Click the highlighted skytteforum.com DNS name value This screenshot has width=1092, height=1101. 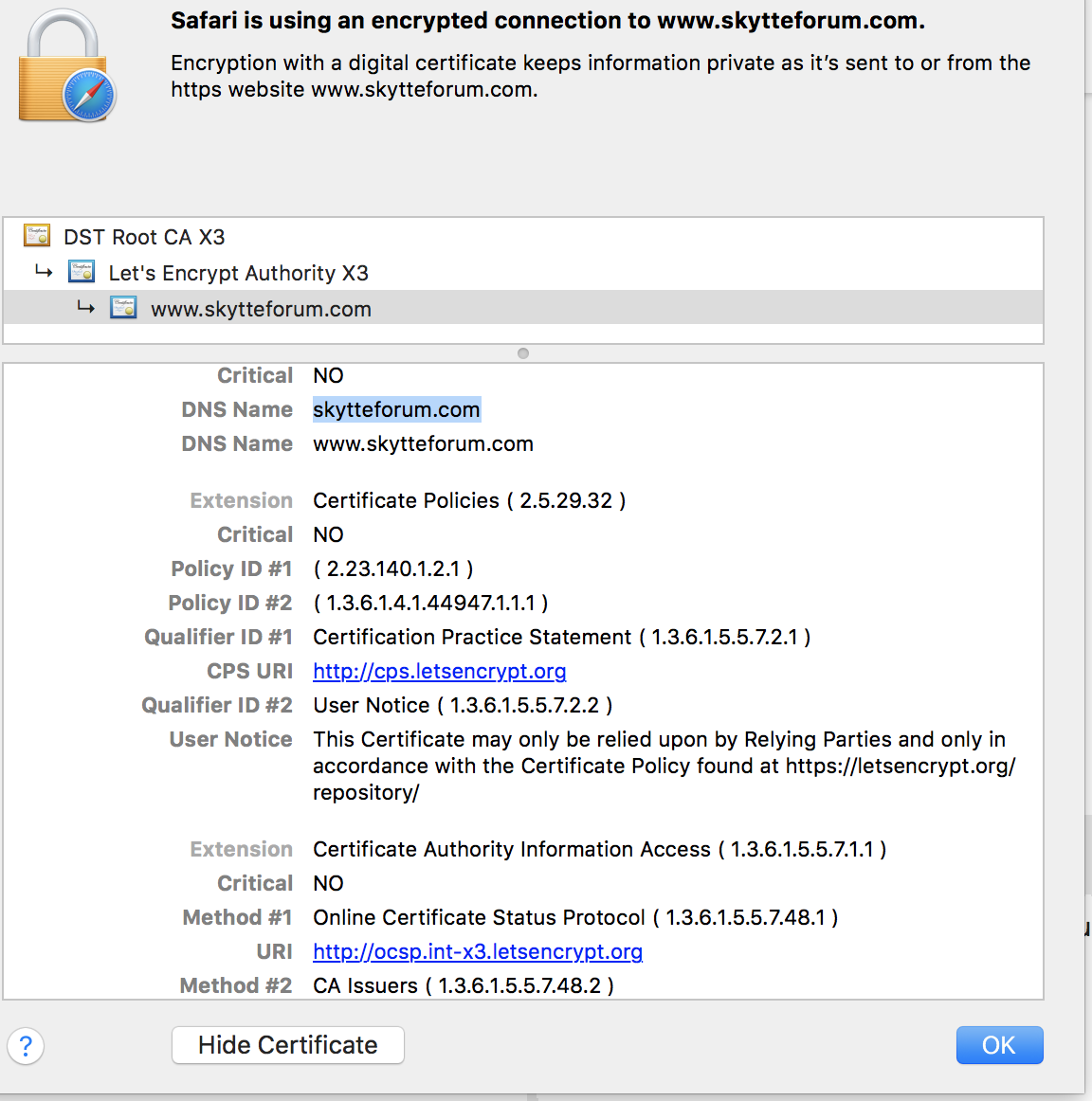coord(396,410)
